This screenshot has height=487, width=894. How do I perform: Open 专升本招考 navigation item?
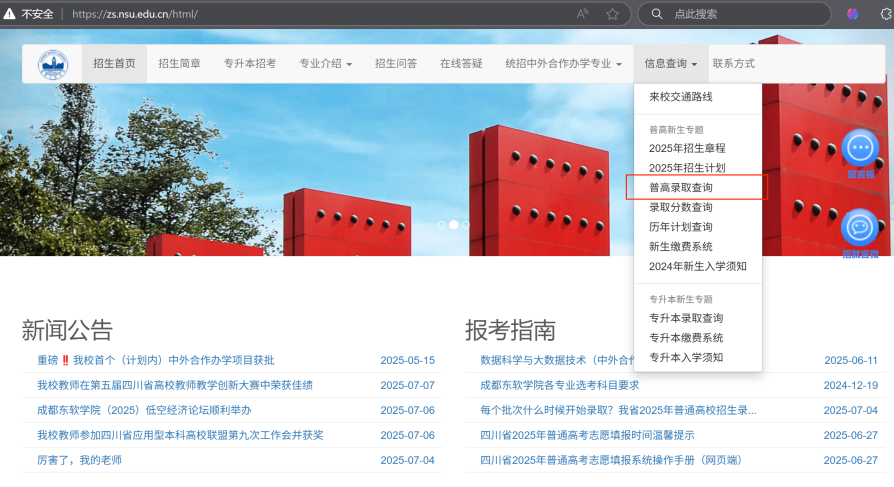click(x=250, y=64)
